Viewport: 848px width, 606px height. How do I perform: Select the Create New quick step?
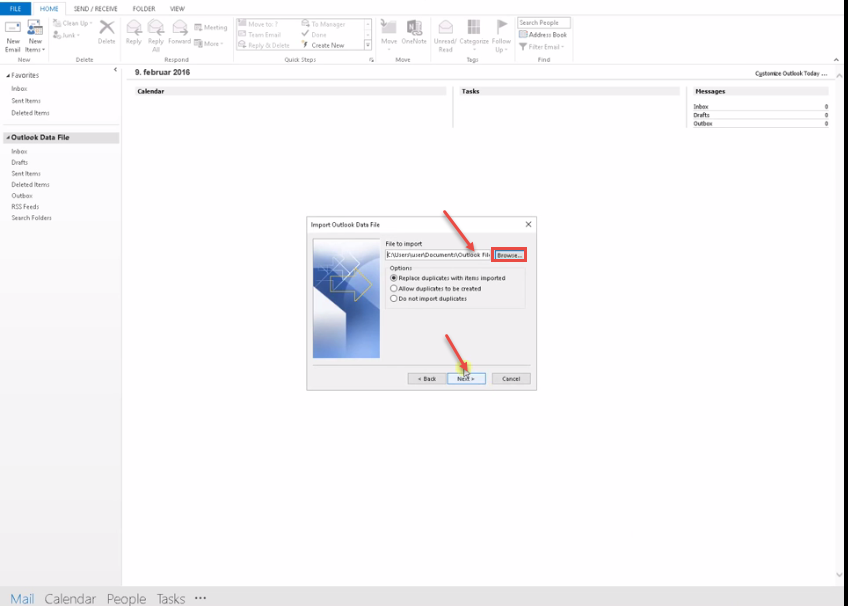tap(323, 45)
